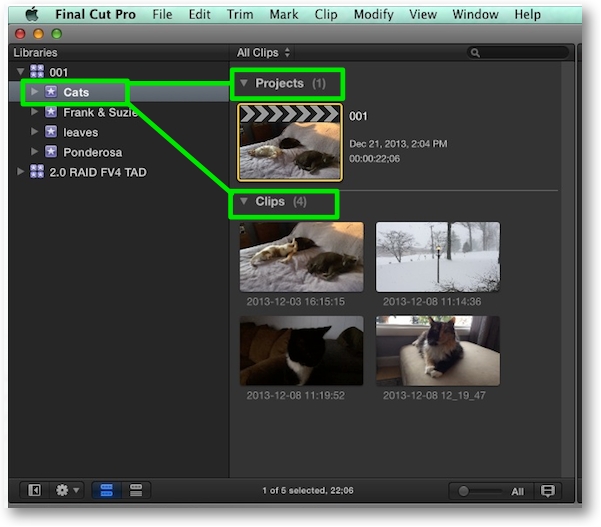Open the All Clips filter popup
The width and height of the screenshot is (601, 527).
263,53
